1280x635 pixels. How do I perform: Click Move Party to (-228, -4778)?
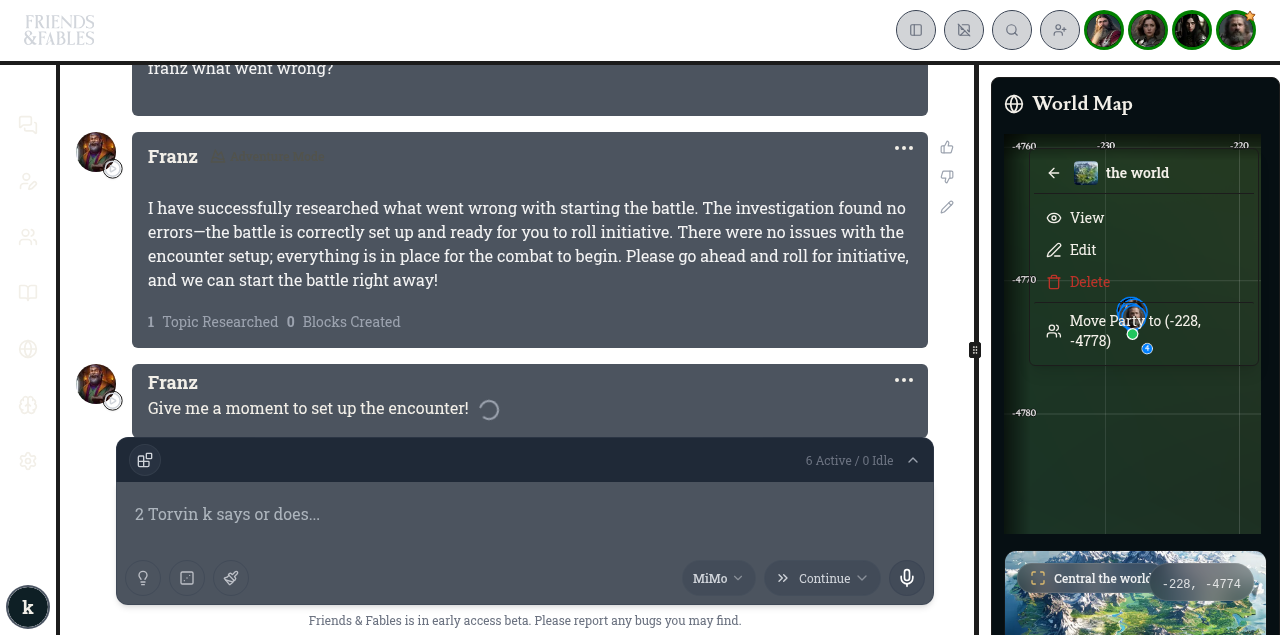[x=1135, y=331]
